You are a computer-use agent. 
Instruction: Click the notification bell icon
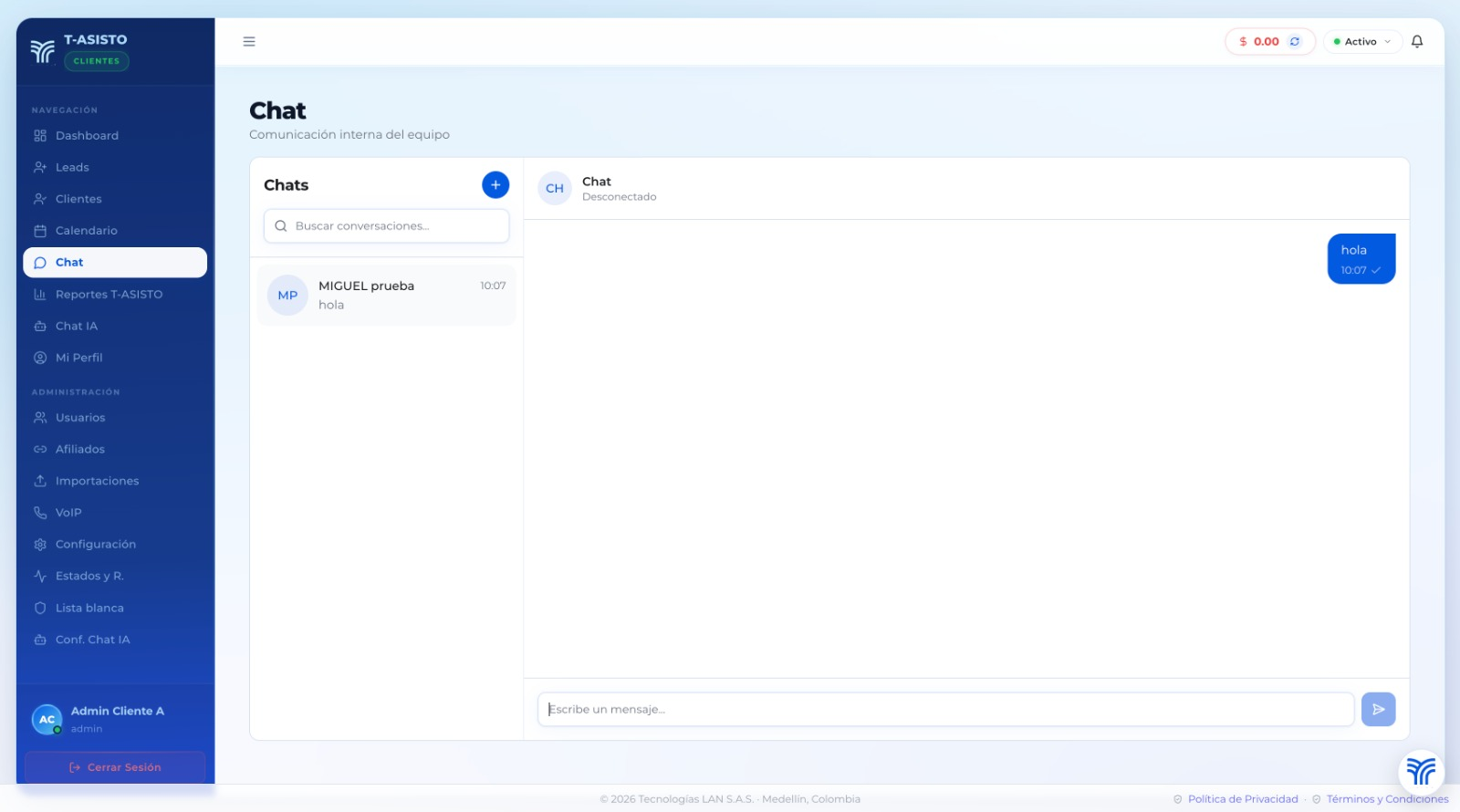1416,42
